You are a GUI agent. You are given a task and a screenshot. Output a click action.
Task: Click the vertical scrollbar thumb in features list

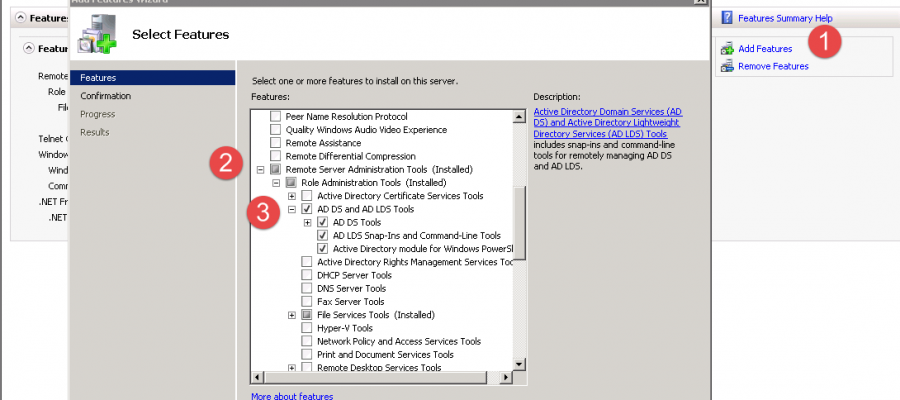[x=519, y=224]
